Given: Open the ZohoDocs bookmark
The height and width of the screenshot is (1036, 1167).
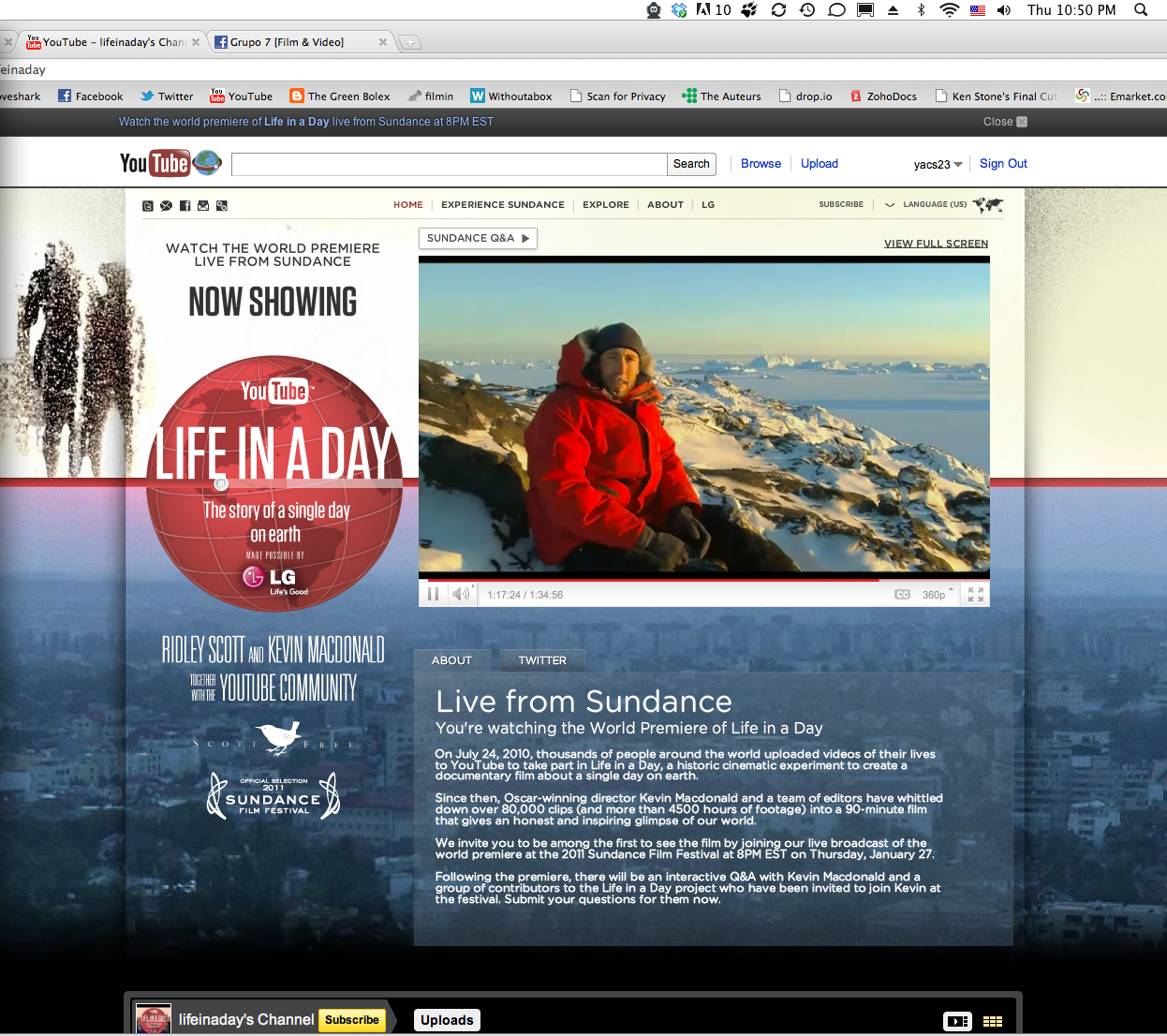Looking at the screenshot, I should tap(884, 96).
